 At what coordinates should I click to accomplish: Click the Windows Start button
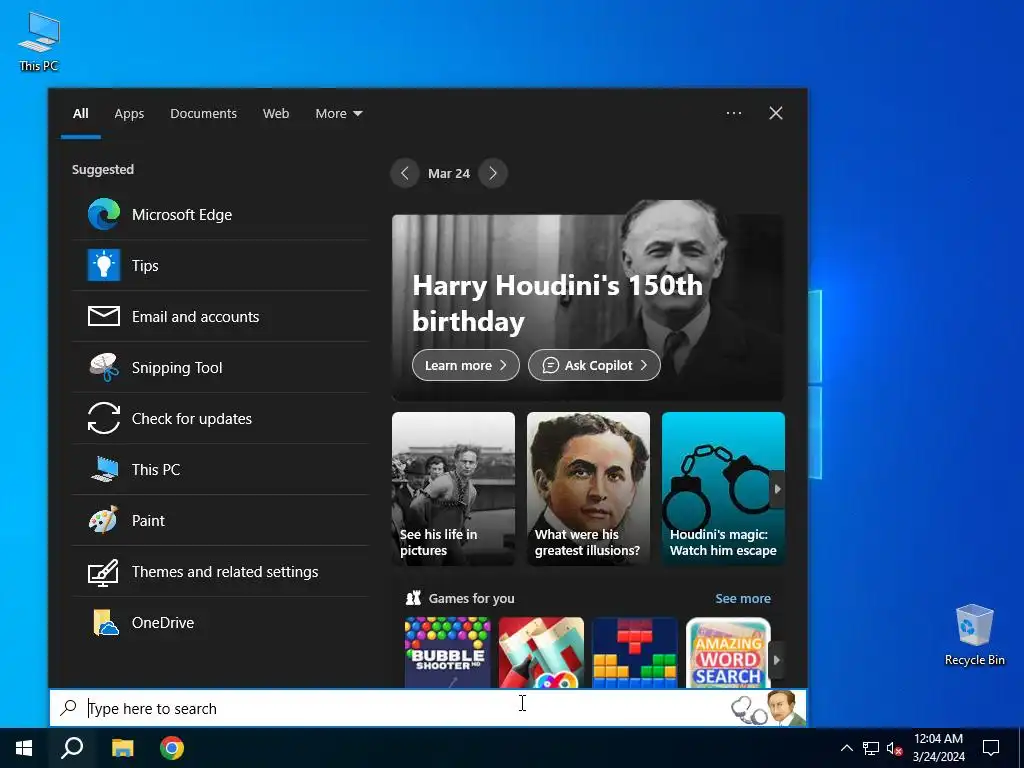click(x=24, y=748)
